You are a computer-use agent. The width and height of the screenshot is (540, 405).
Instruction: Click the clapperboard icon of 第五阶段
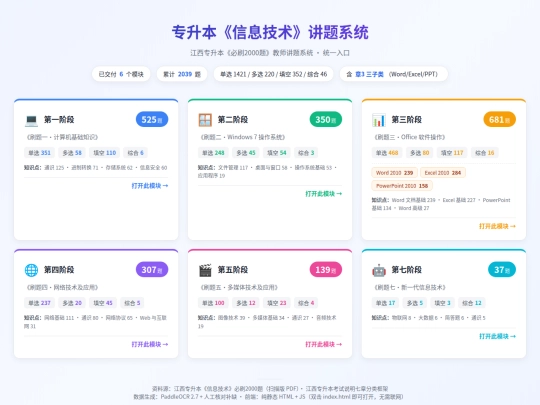[x=205, y=270]
